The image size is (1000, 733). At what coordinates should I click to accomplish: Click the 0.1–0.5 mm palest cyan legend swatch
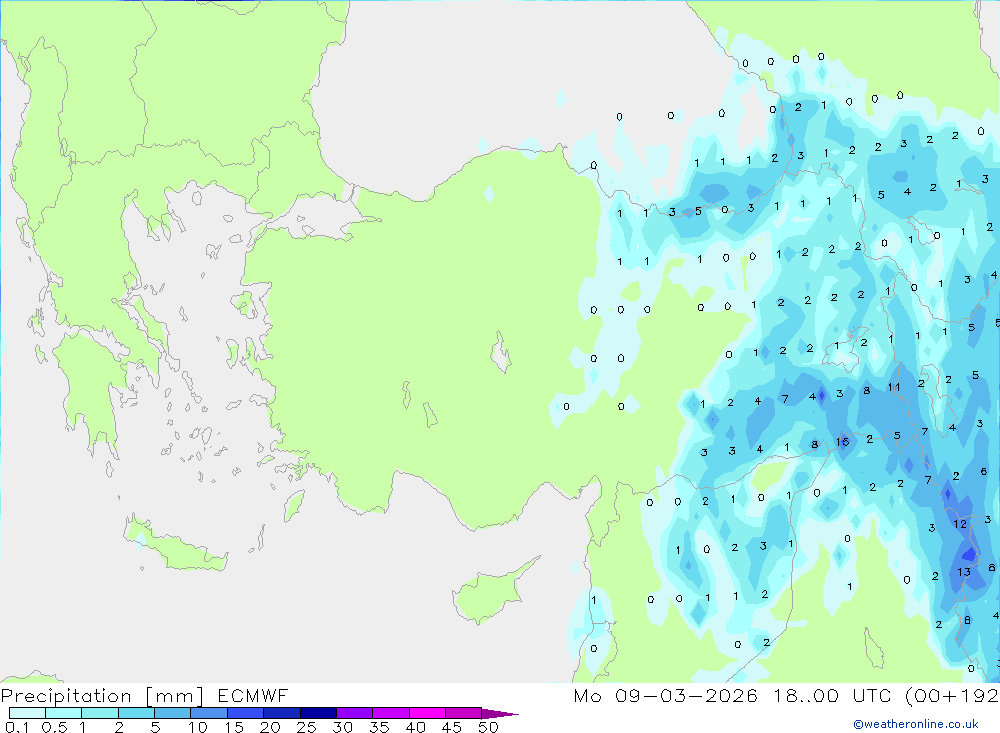click(x=27, y=713)
